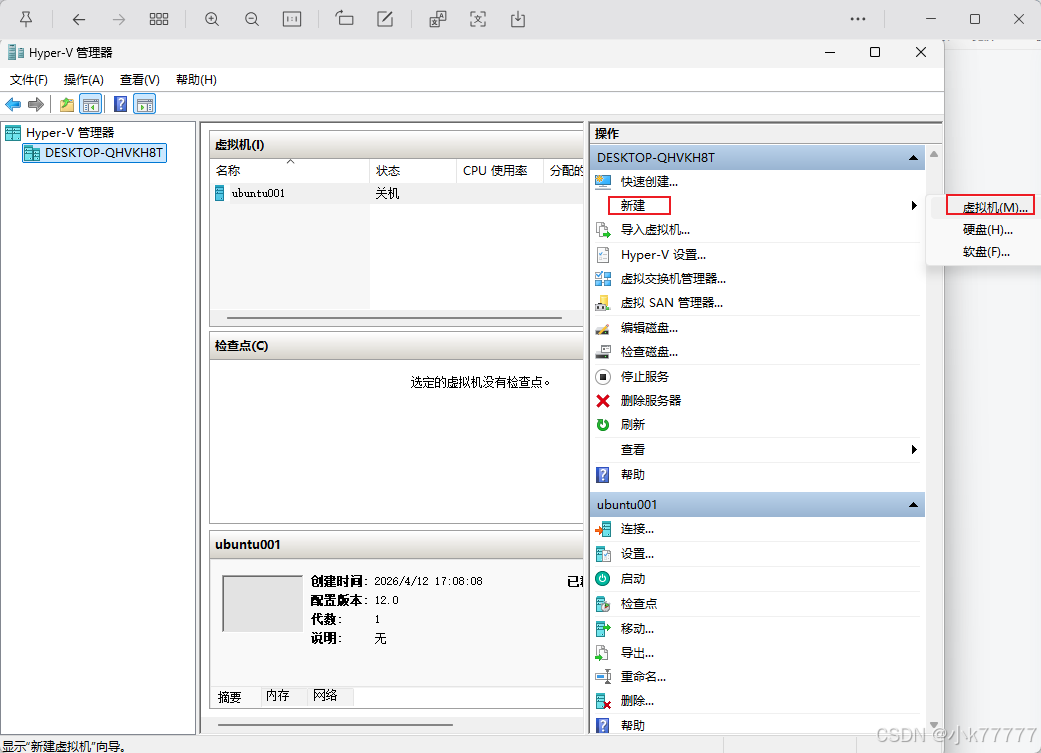Click 设置... under ubuntu001 actions
The height and width of the screenshot is (753, 1041).
tap(637, 554)
